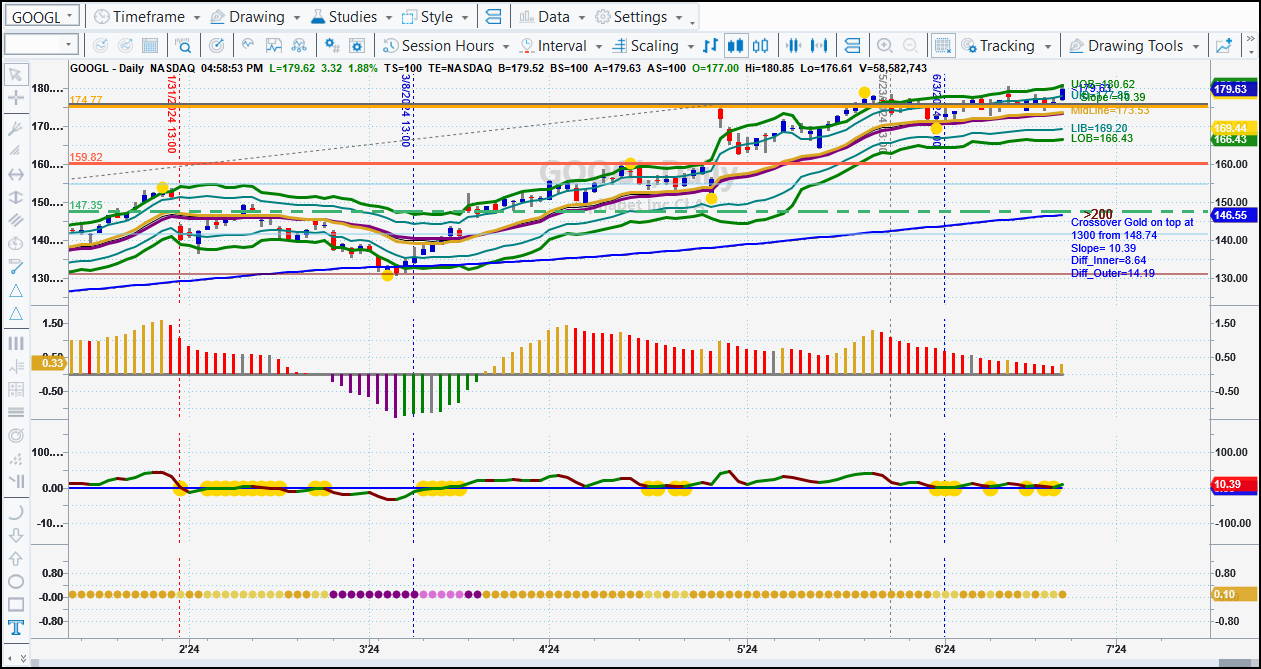Click the chart-with-plus icon
Image resolution: width=1261 pixels, height=669 pixels.
pyautogui.click(x=1223, y=45)
